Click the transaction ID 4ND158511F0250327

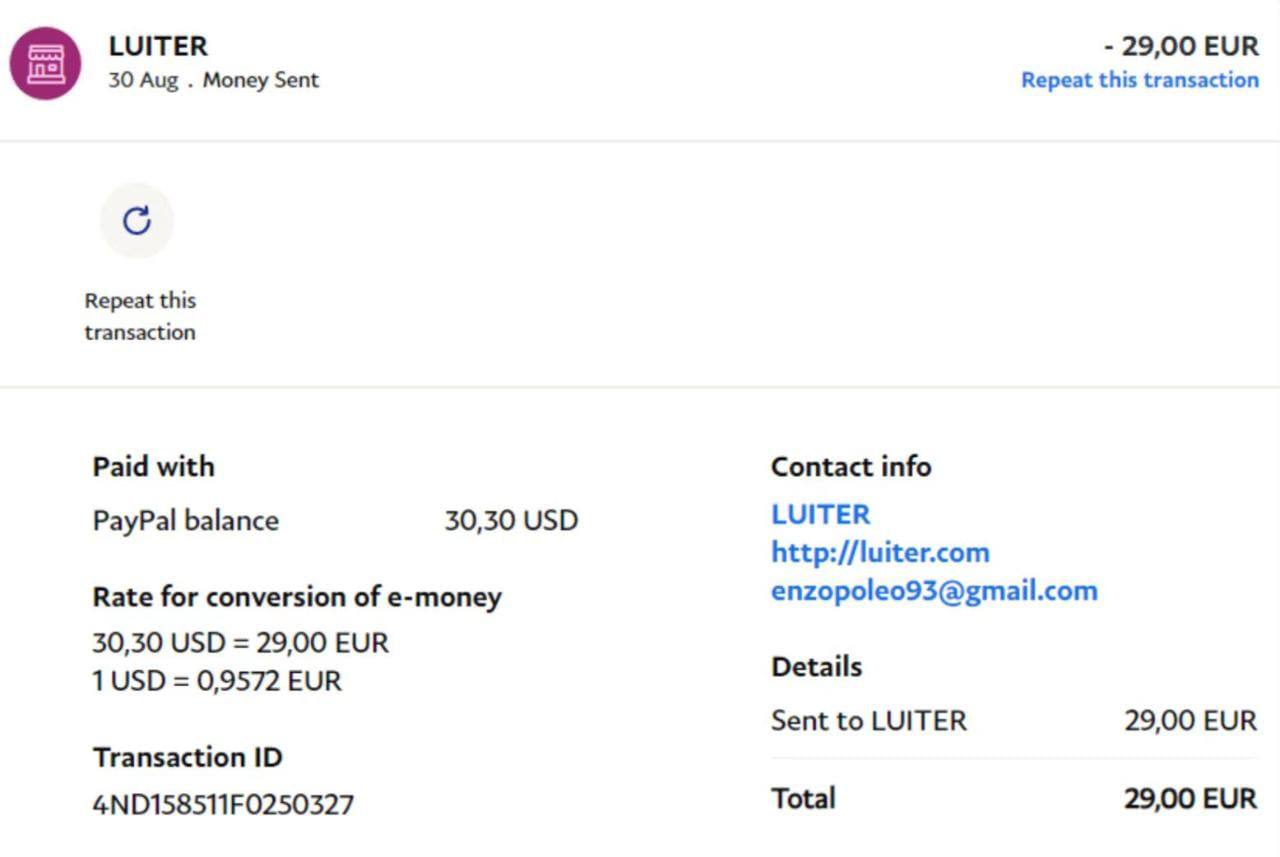pos(223,804)
